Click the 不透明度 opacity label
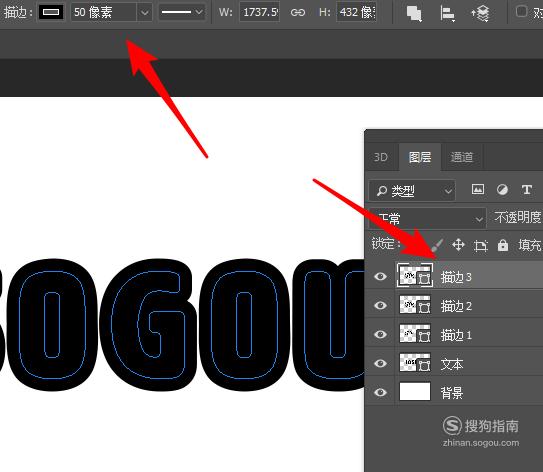Image resolution: width=543 pixels, height=472 pixels. 517,217
